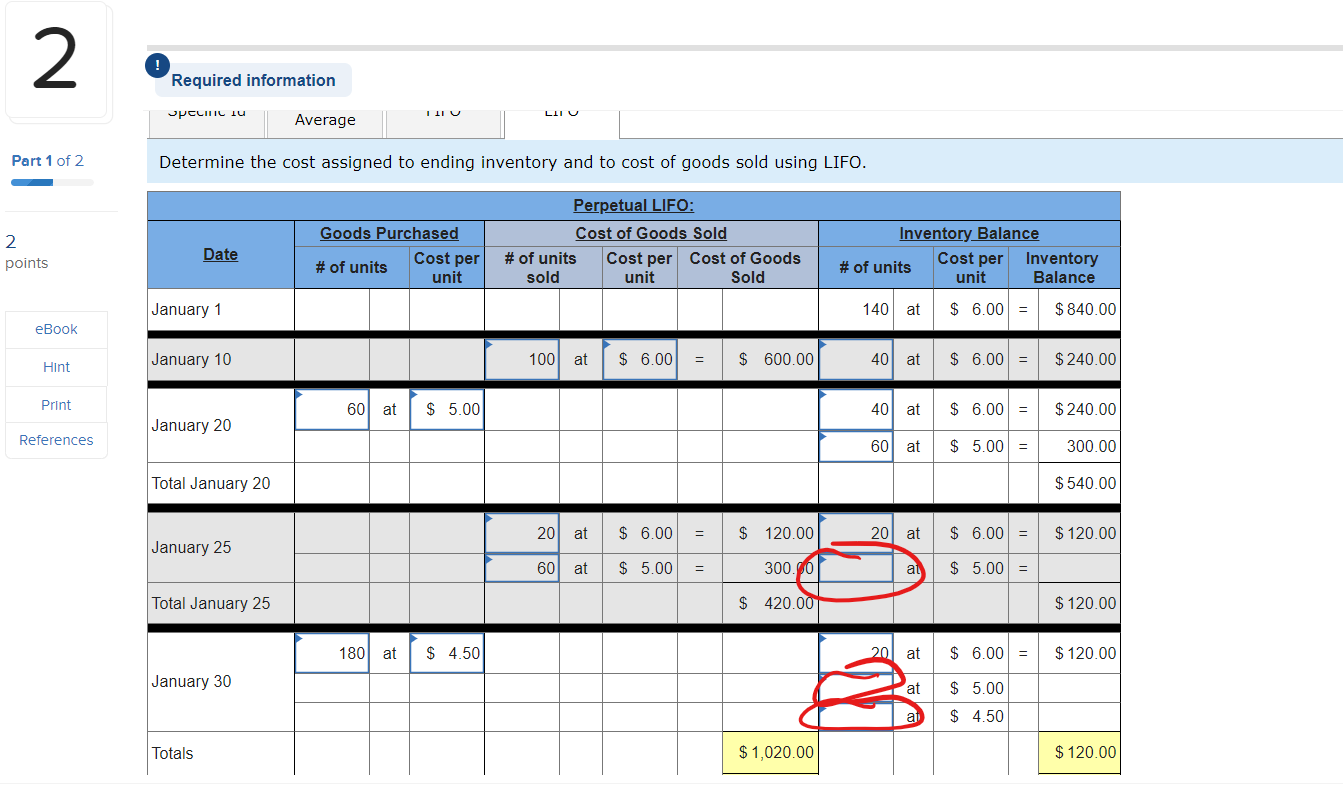Edit January 25 units sold field 60
This screenshot has width=1343, height=787.
pyautogui.click(x=522, y=568)
